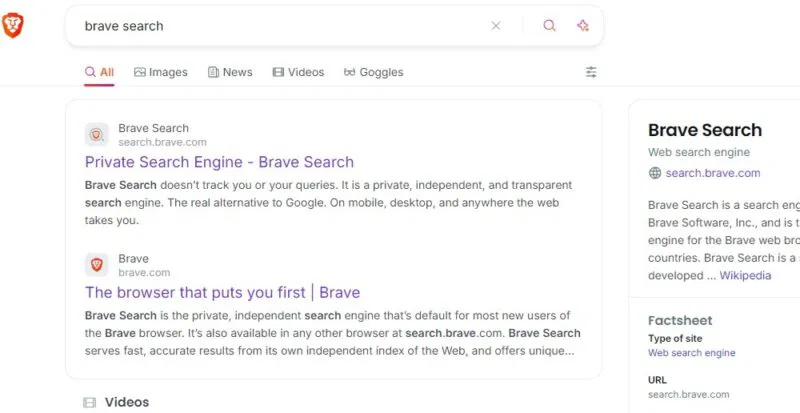
Task: Click the Videos section film icon
Action: point(89,403)
